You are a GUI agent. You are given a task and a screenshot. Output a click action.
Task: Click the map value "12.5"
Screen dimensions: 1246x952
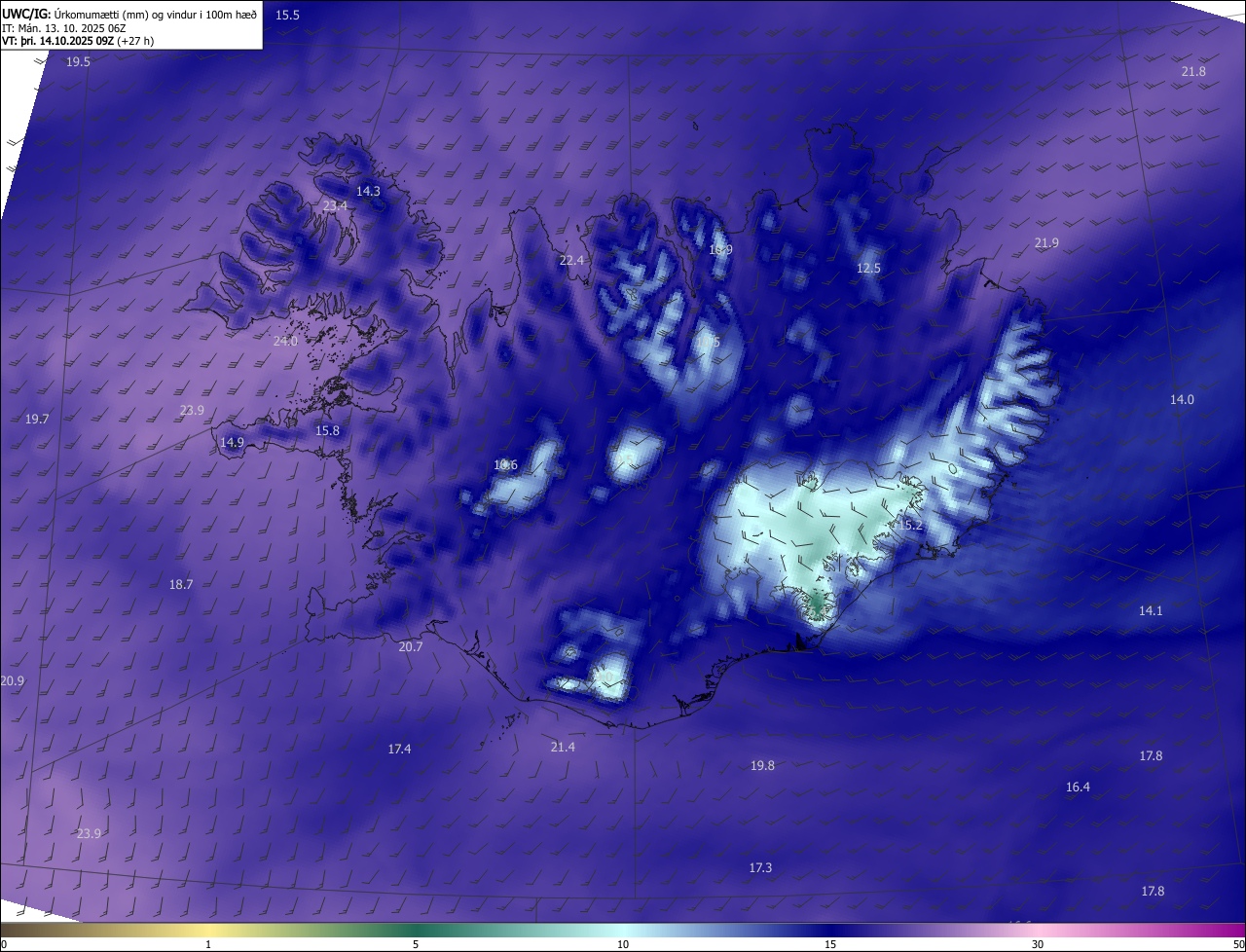pyautogui.click(x=868, y=268)
